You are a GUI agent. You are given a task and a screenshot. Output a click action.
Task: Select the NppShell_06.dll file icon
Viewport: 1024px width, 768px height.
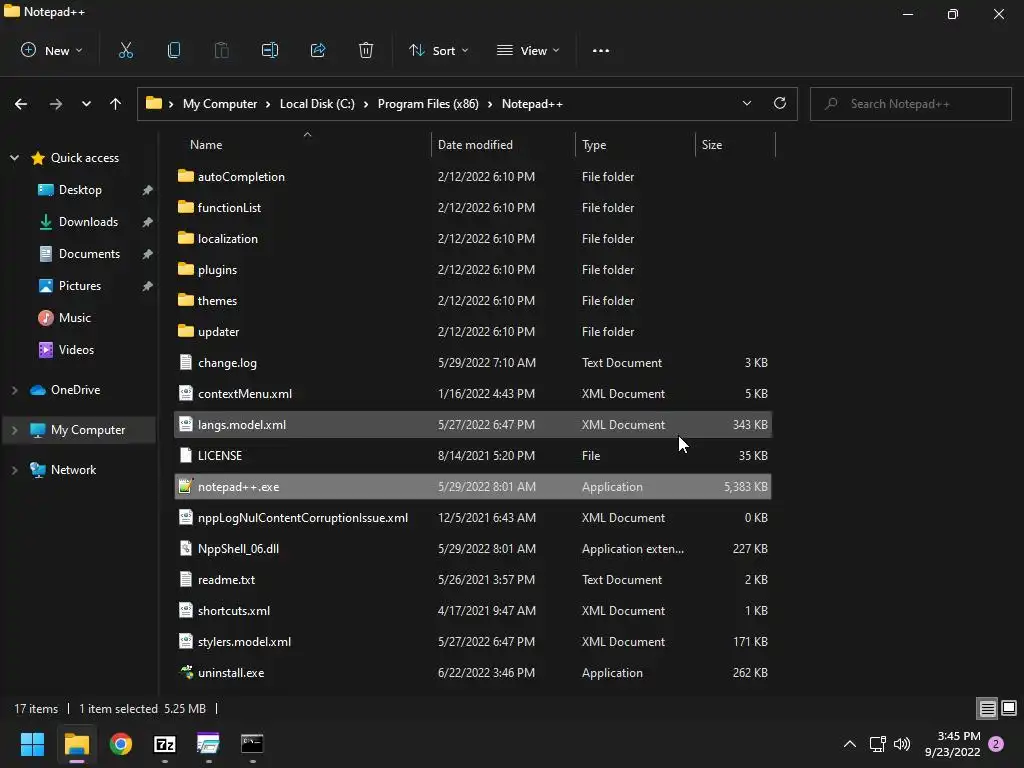[185, 548]
